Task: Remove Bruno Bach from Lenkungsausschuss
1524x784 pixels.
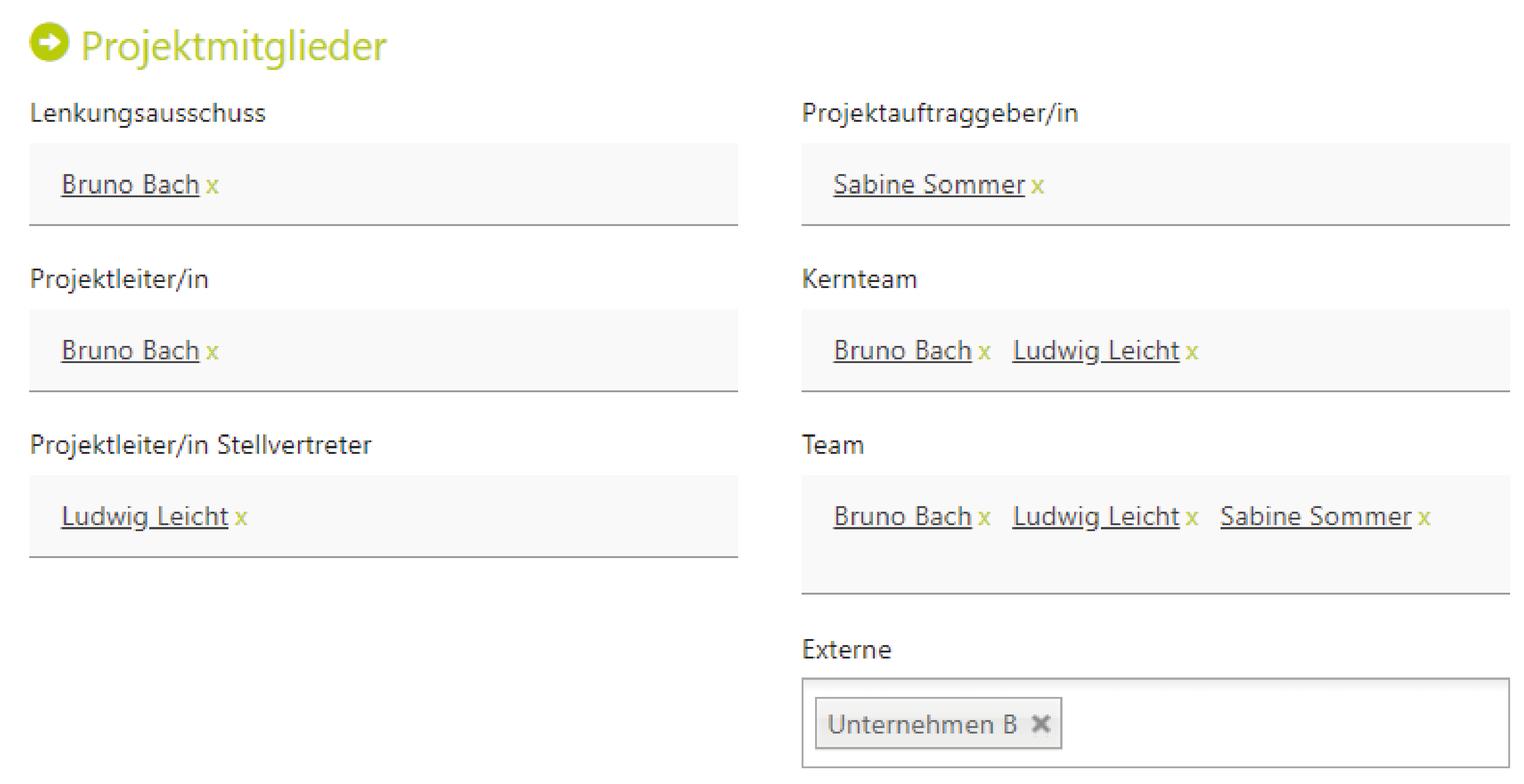Action: click(212, 186)
